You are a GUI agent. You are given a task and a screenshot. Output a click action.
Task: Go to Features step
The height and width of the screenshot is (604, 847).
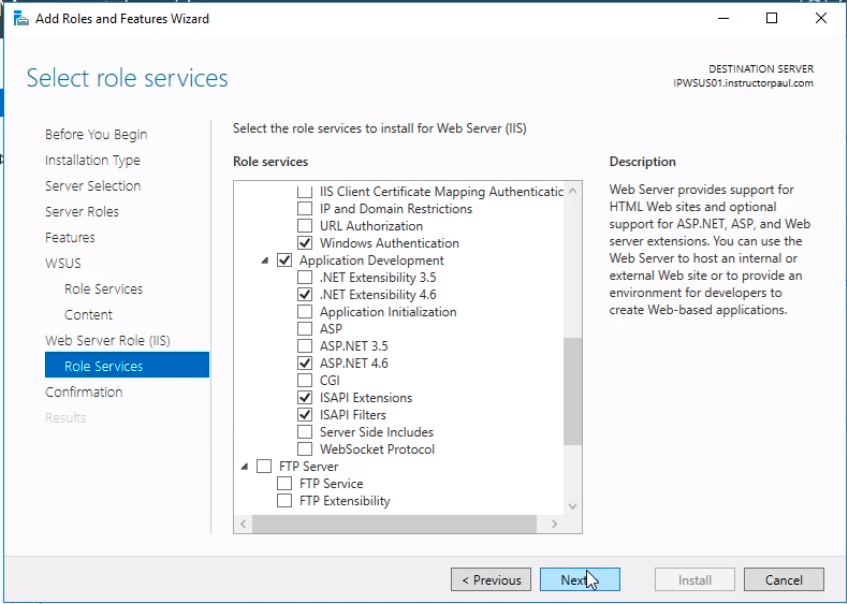pyautogui.click(x=70, y=238)
